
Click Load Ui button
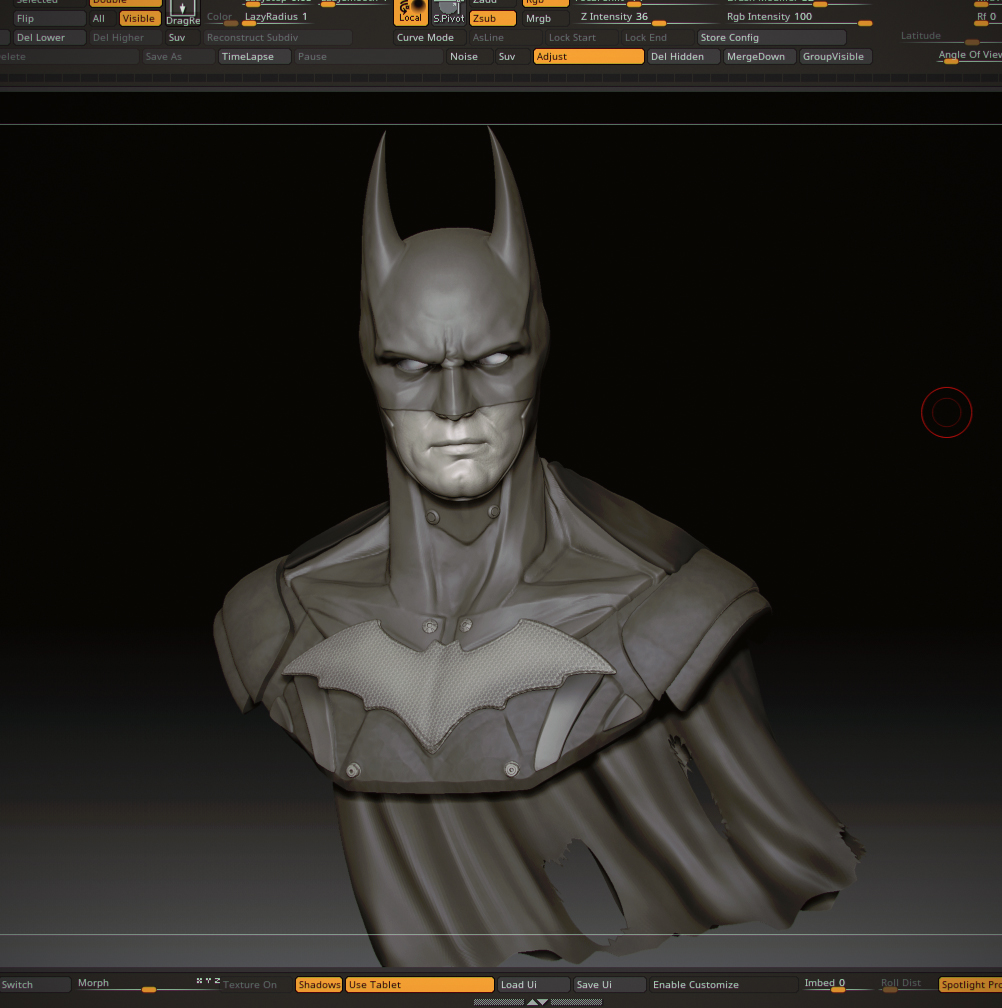click(x=533, y=984)
